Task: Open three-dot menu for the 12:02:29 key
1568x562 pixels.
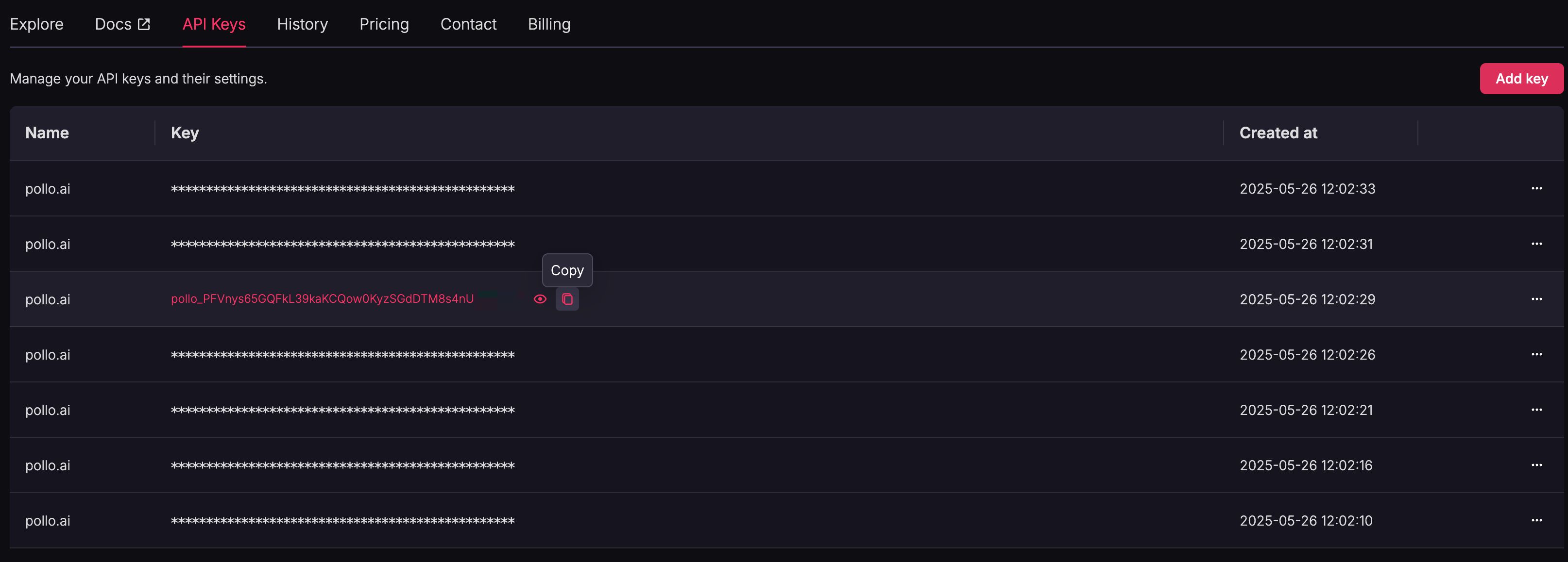Action: pyautogui.click(x=1536, y=299)
